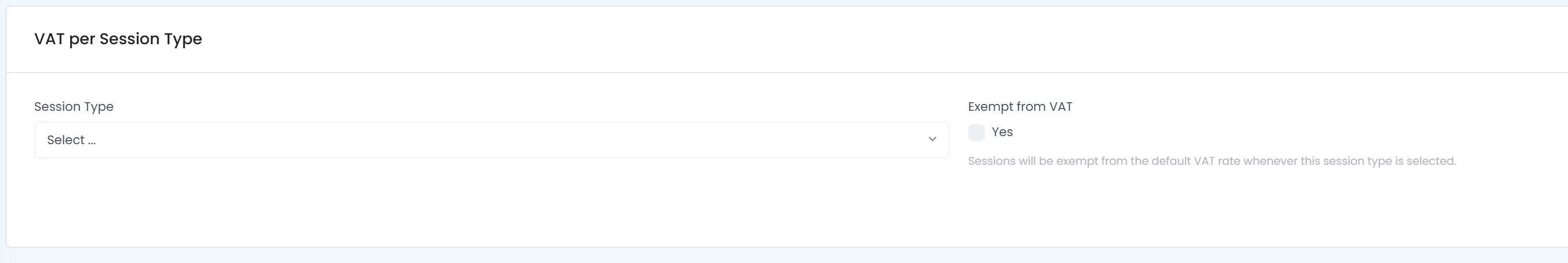Click the empty space below Session Type dropdown
This screenshot has width=1568, height=263.
click(491, 200)
